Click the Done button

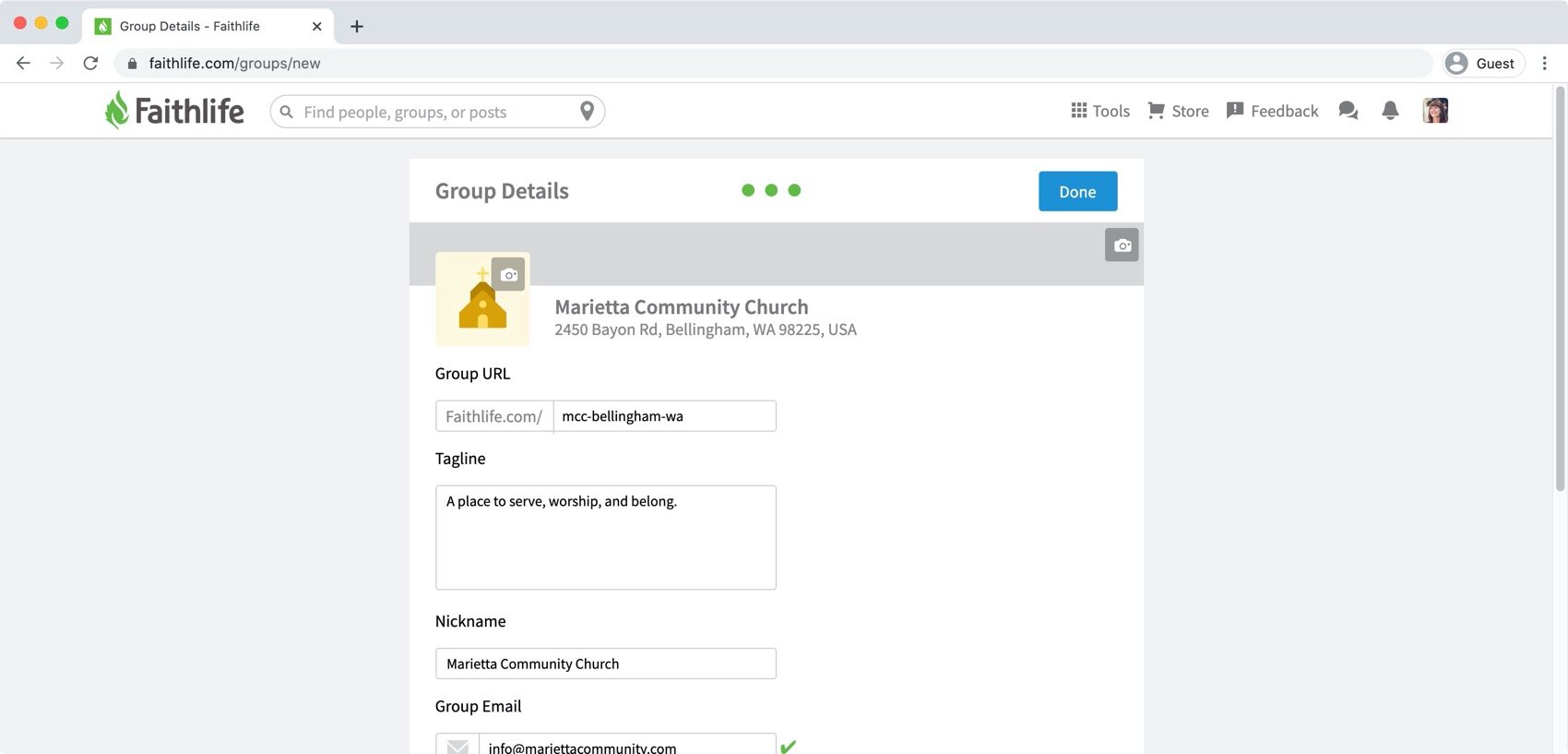click(1077, 191)
